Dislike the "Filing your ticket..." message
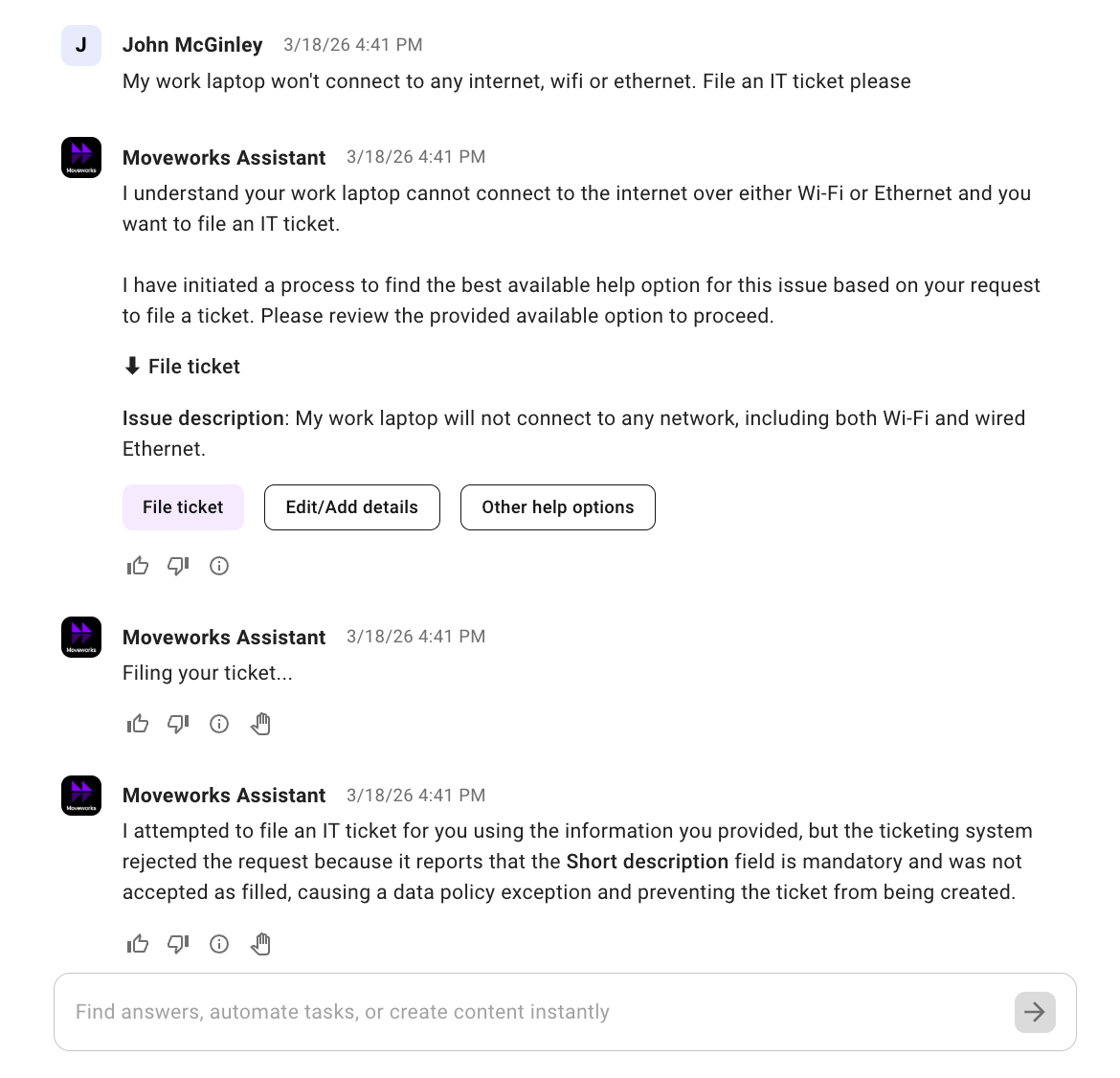Image resolution: width=1120 pixels, height=1078 pixels. (x=178, y=724)
